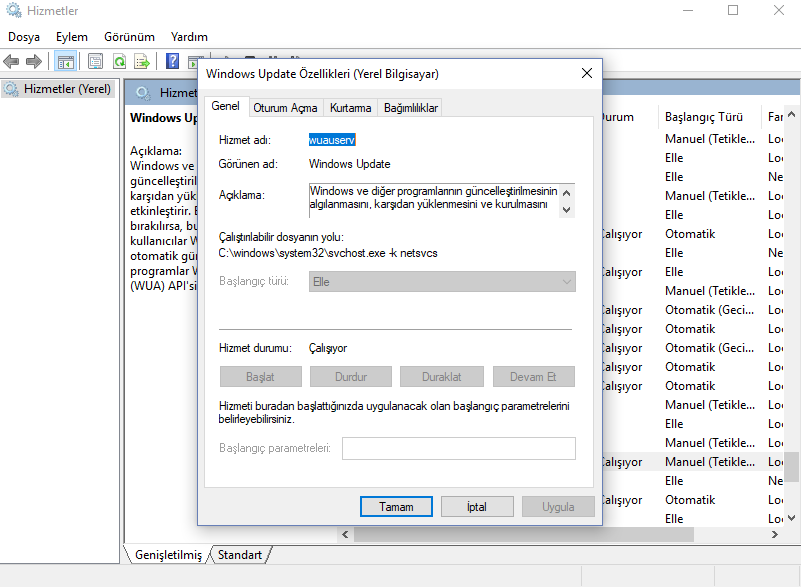Screen dimensions: 801x587
Task: Open the Görünüm menu
Action: tap(129, 37)
